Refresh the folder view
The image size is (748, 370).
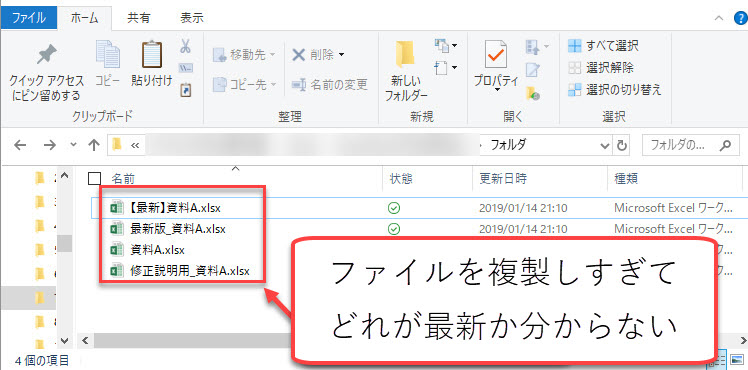click(x=622, y=145)
